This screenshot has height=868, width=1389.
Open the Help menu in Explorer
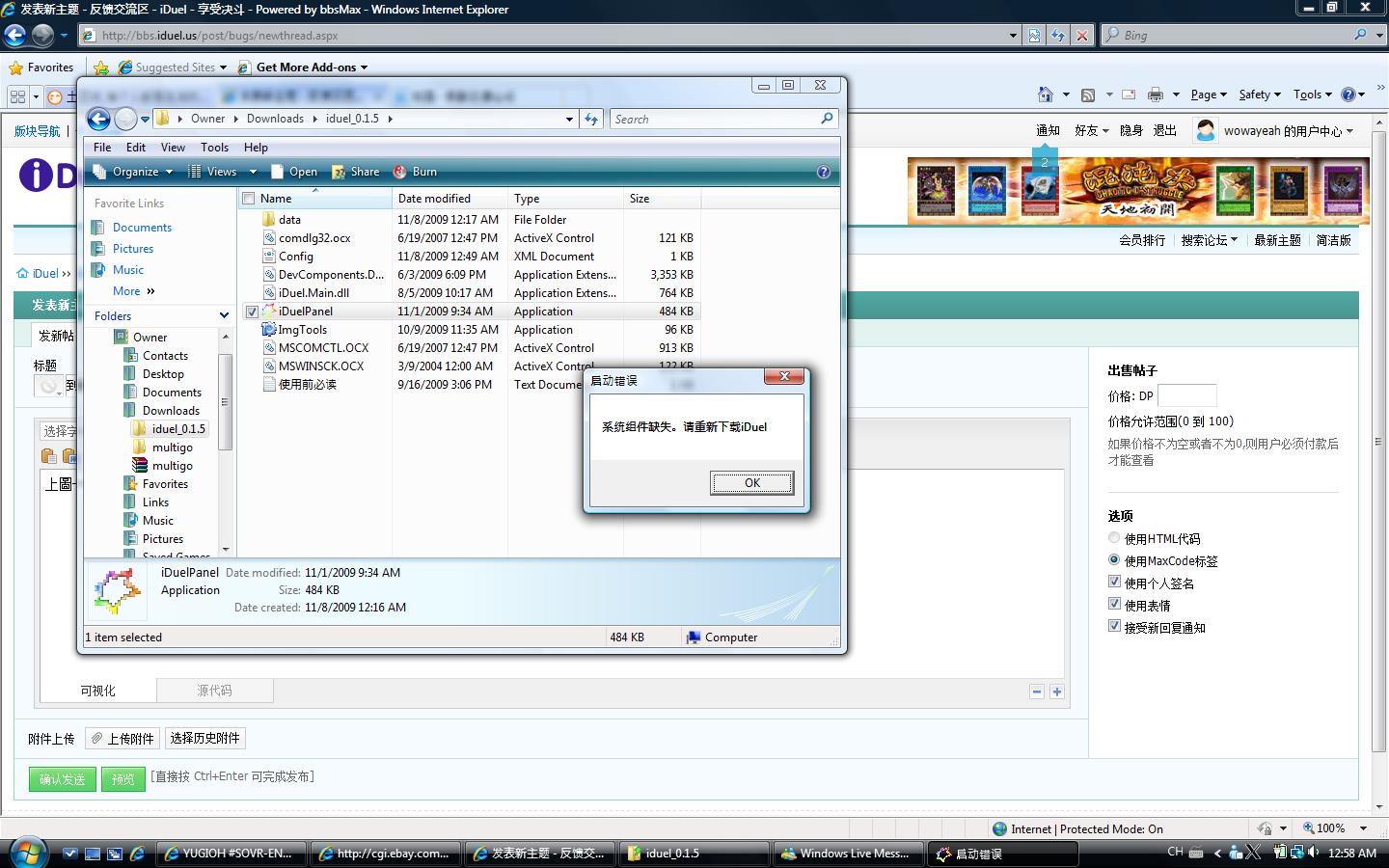(256, 147)
